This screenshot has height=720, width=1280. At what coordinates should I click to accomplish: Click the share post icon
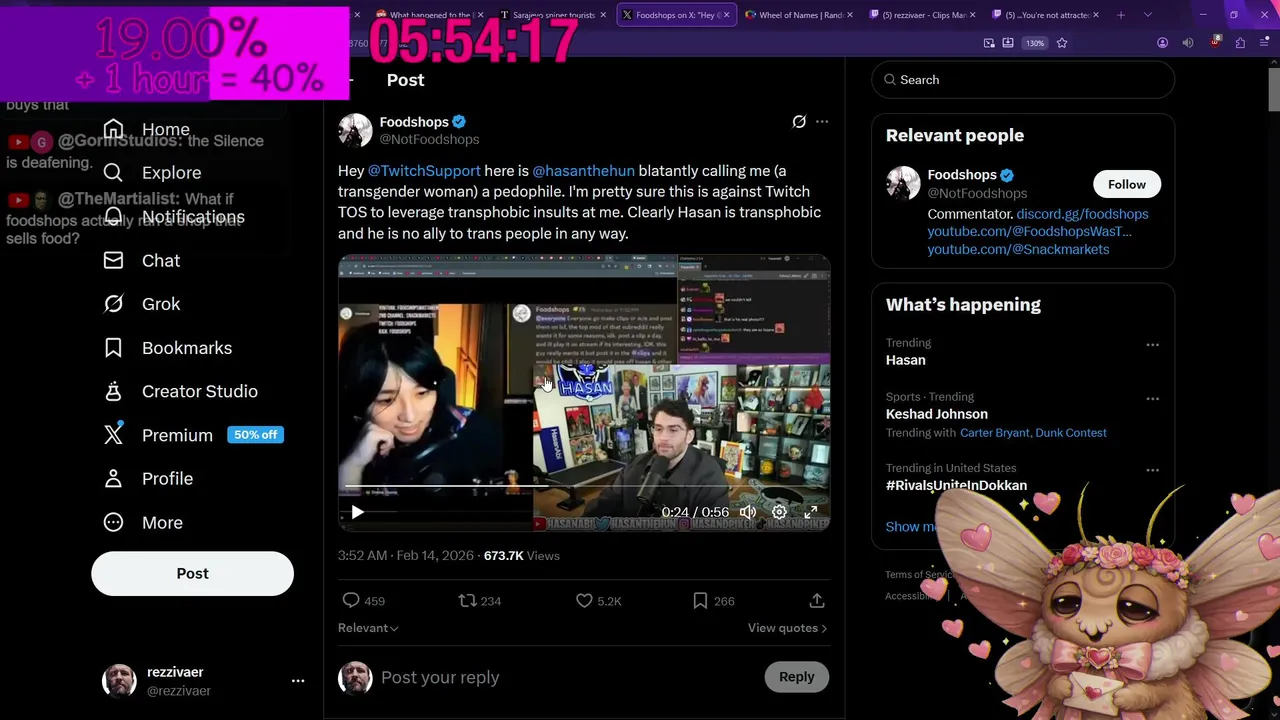pyautogui.click(x=817, y=601)
